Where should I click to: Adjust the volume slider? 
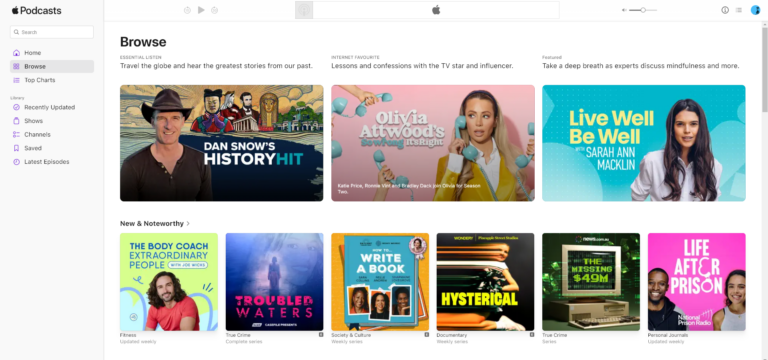(x=643, y=10)
